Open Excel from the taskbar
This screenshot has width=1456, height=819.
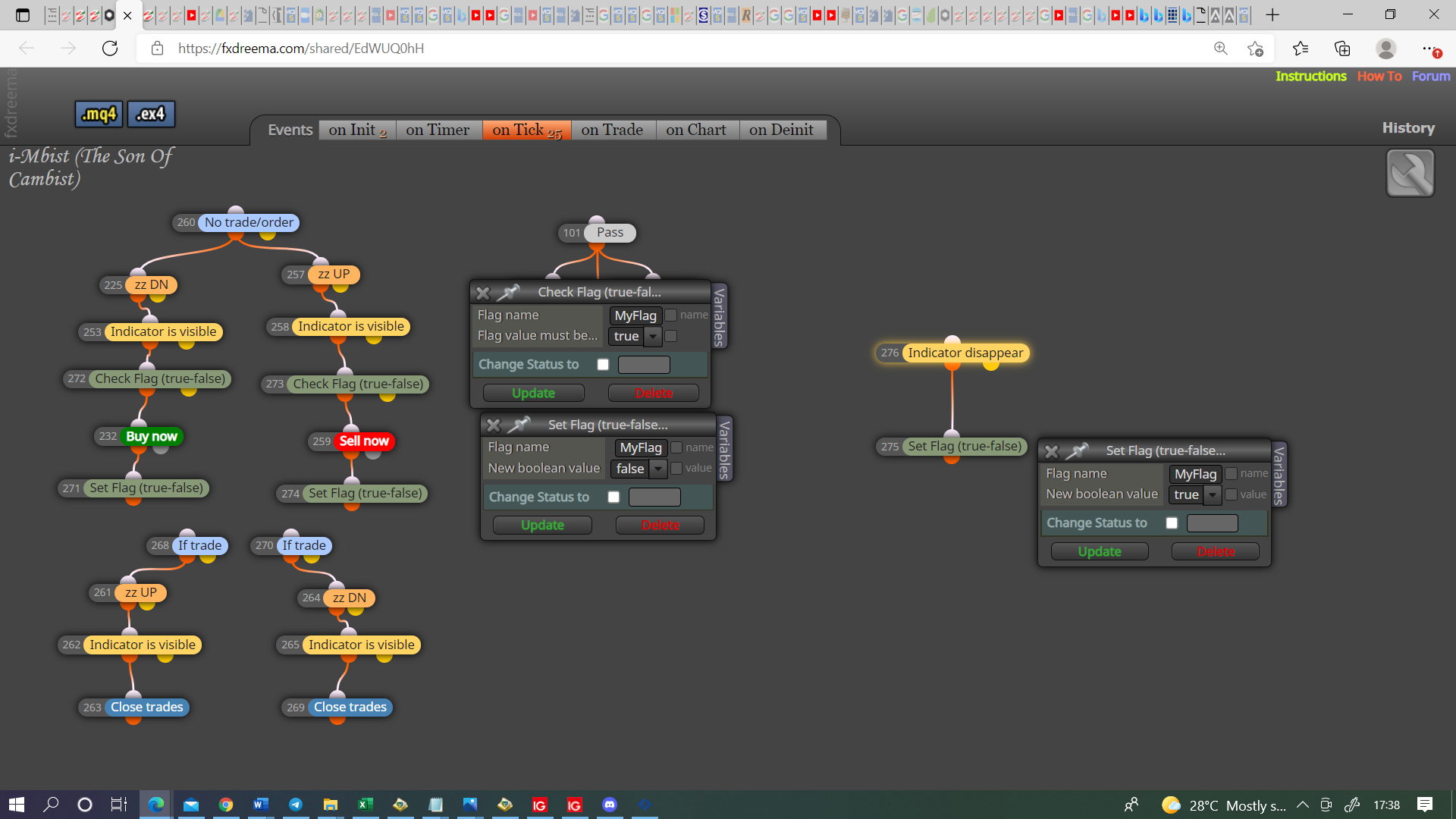366,805
